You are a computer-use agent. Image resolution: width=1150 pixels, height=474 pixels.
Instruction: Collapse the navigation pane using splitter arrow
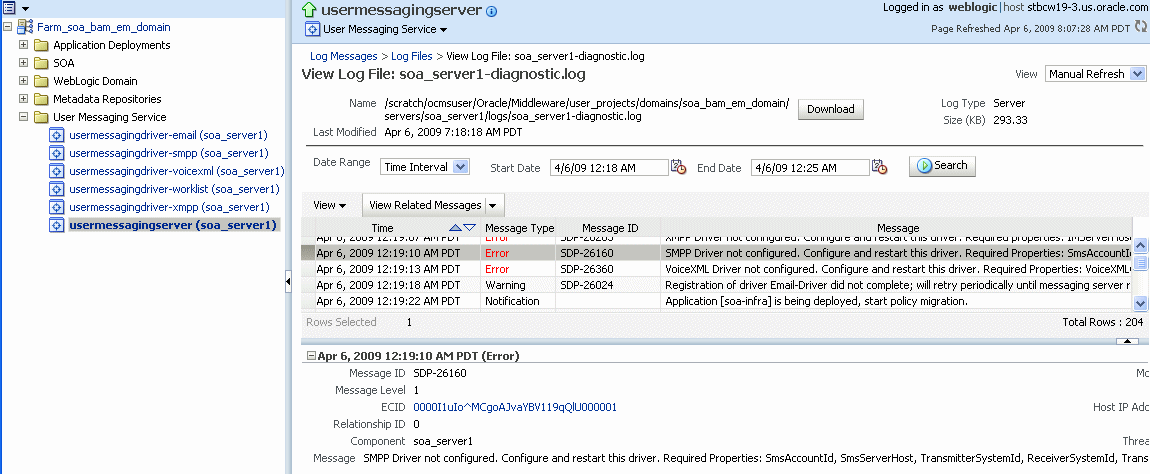tap(288, 282)
